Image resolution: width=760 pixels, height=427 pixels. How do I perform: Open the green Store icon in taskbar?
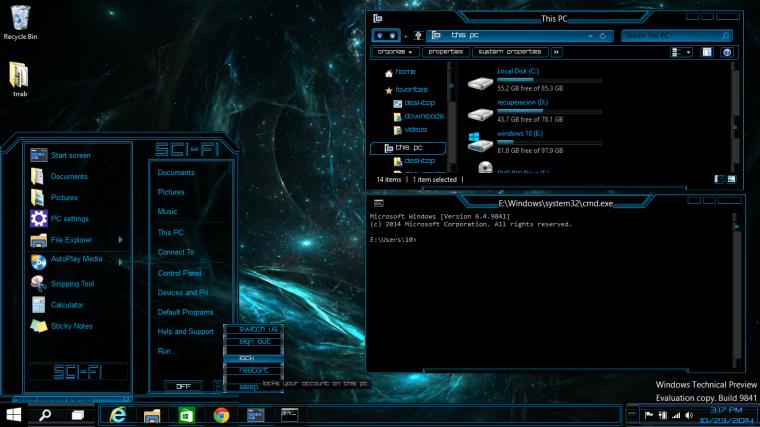(x=186, y=414)
